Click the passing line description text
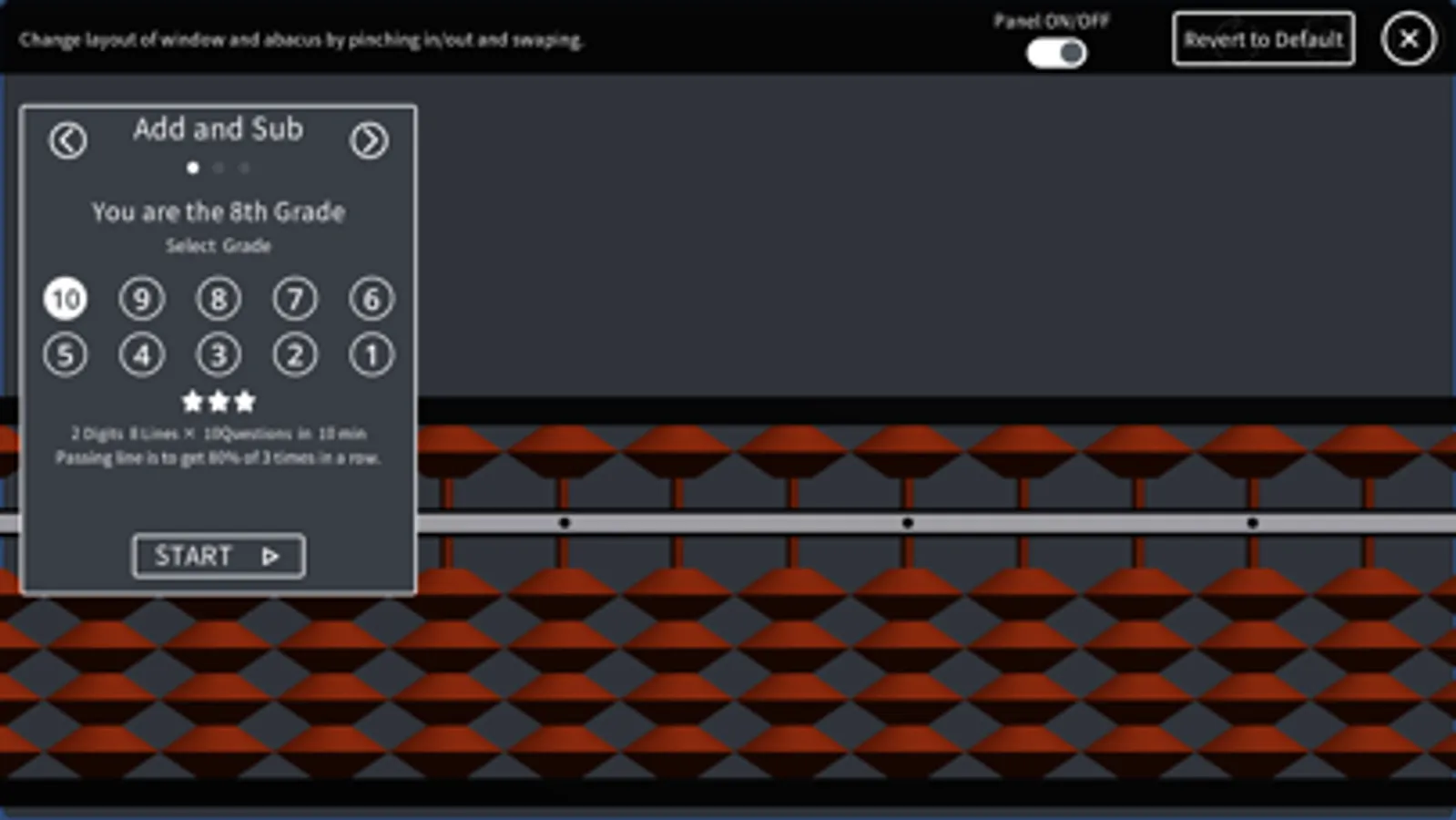The width and height of the screenshot is (1456, 820). click(x=219, y=457)
